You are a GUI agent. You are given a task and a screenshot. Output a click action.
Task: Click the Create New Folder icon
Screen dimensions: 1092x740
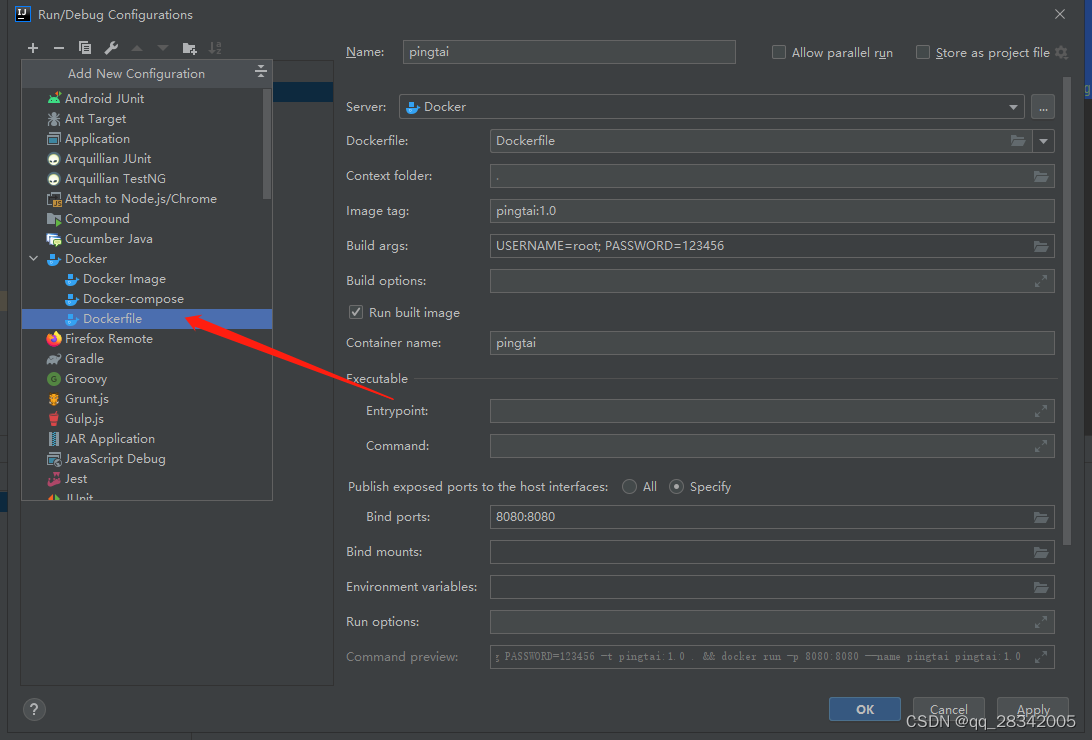click(x=189, y=48)
